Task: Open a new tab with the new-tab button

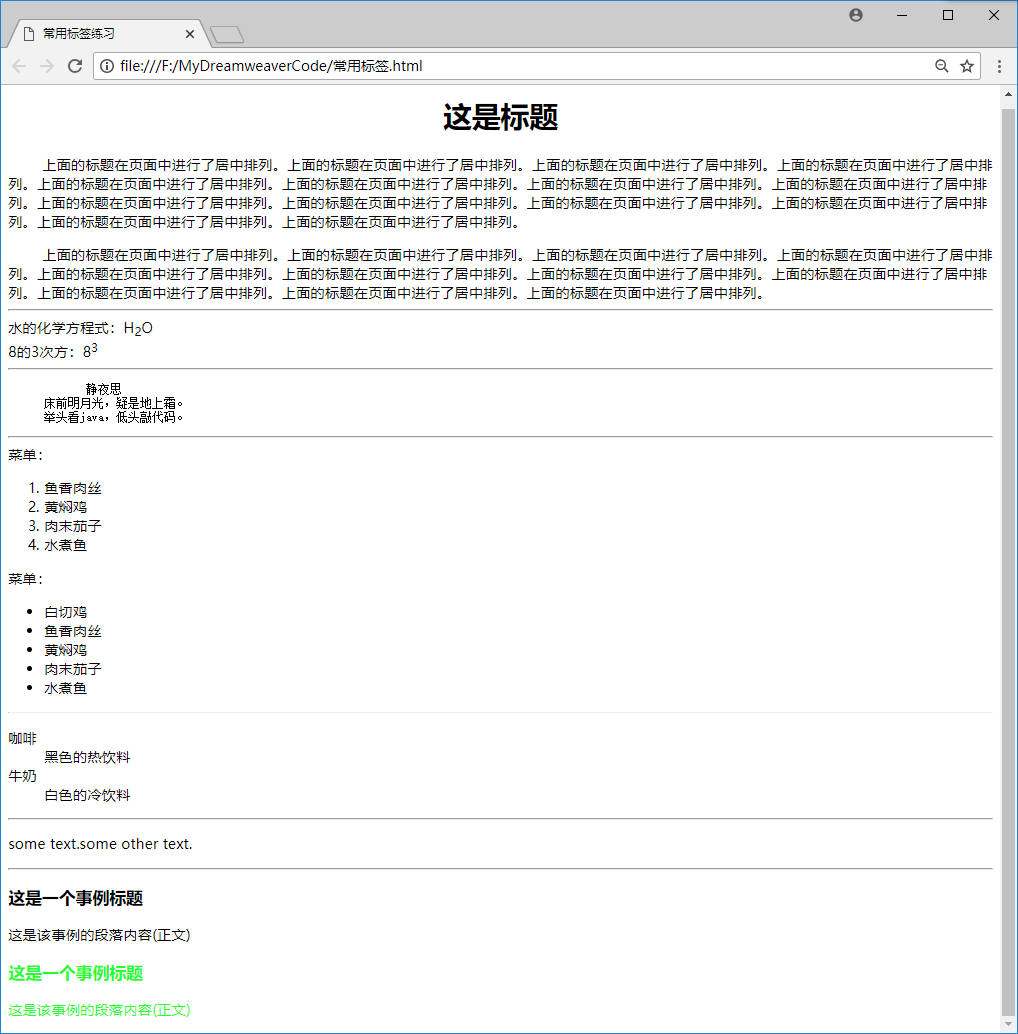Action: point(227,34)
